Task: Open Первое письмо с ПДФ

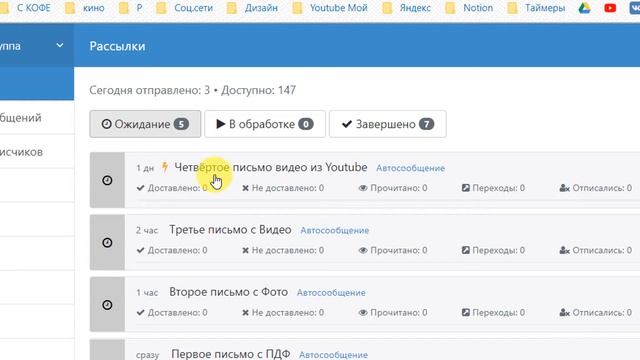Action: pos(231,353)
